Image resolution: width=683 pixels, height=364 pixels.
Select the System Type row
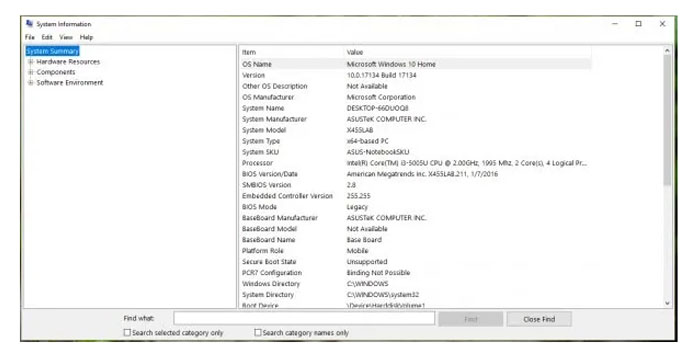(416, 141)
